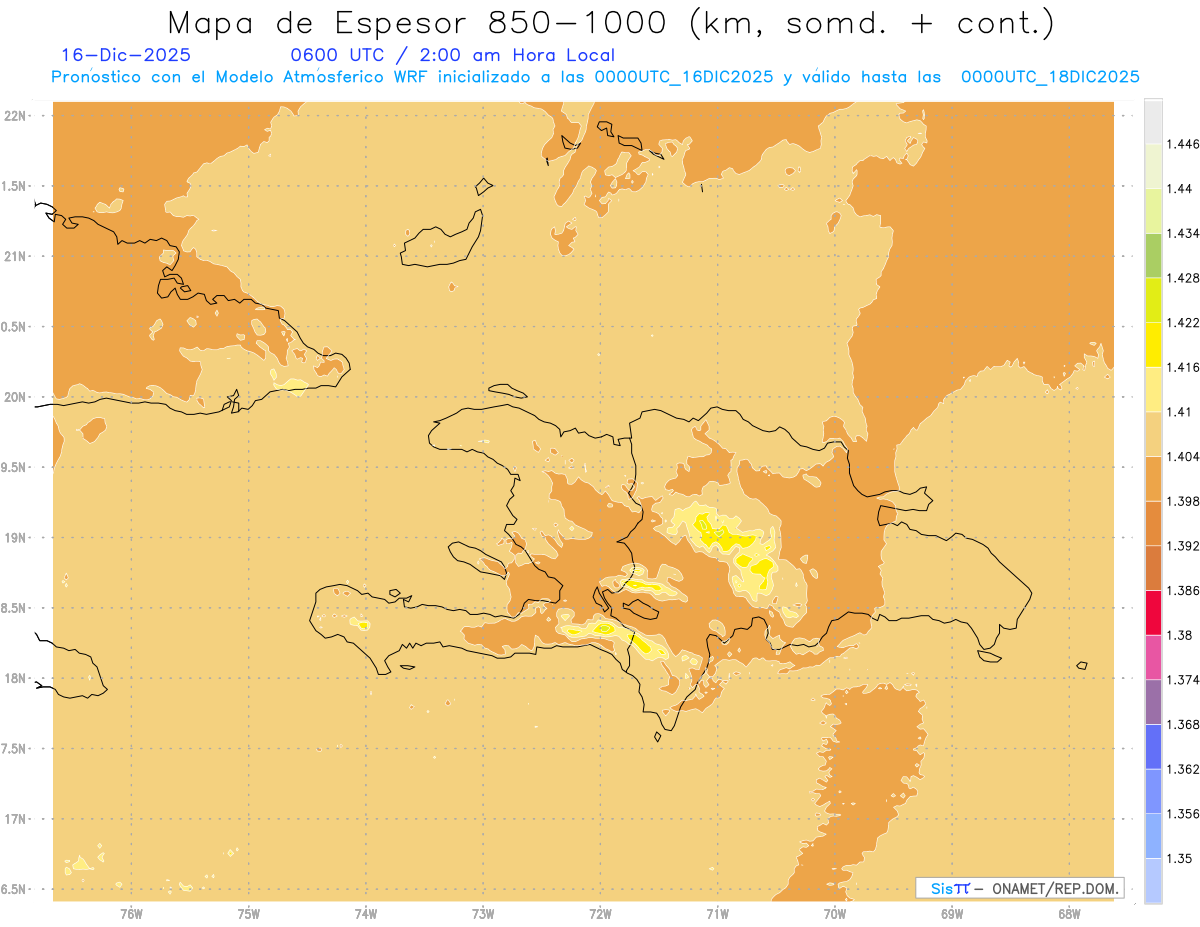Pick the purple legend swatch between 1.368 and 1.374
The height and width of the screenshot is (927, 1200).
1153,702
